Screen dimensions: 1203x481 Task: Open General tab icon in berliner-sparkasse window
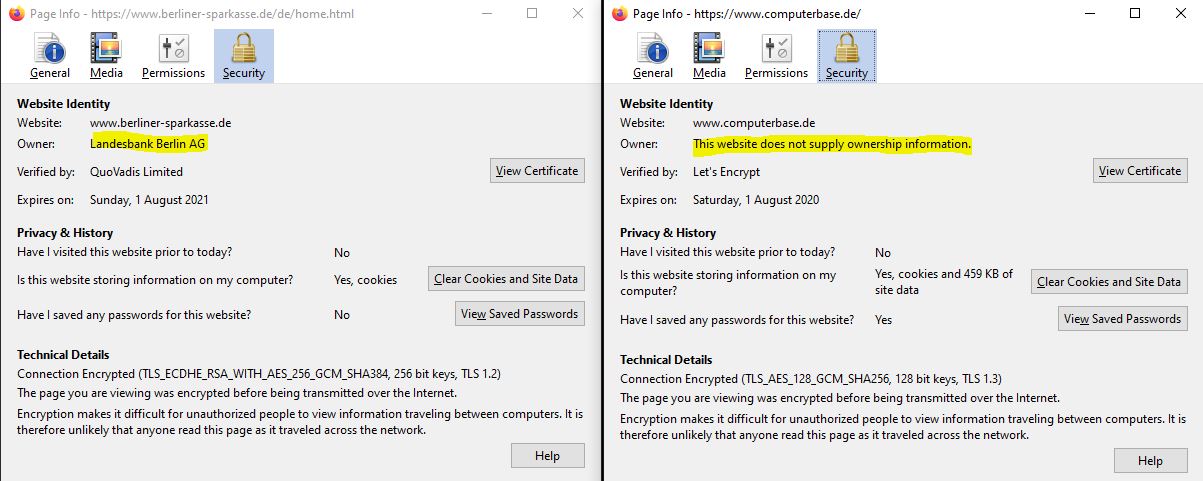click(x=49, y=48)
